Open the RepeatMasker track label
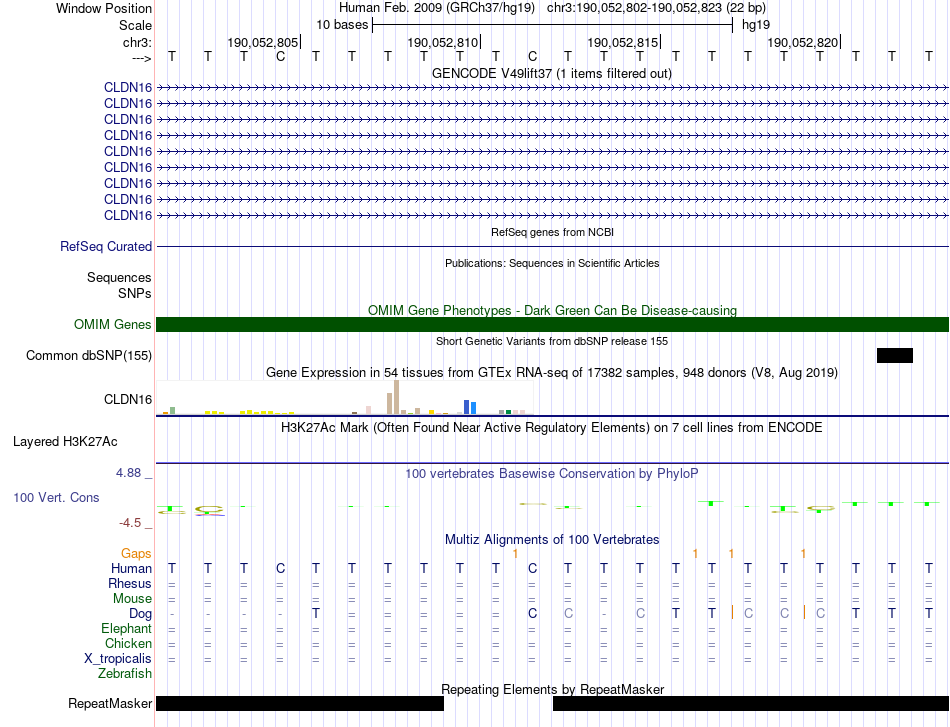Image resolution: width=950 pixels, height=727 pixels. 110,703
